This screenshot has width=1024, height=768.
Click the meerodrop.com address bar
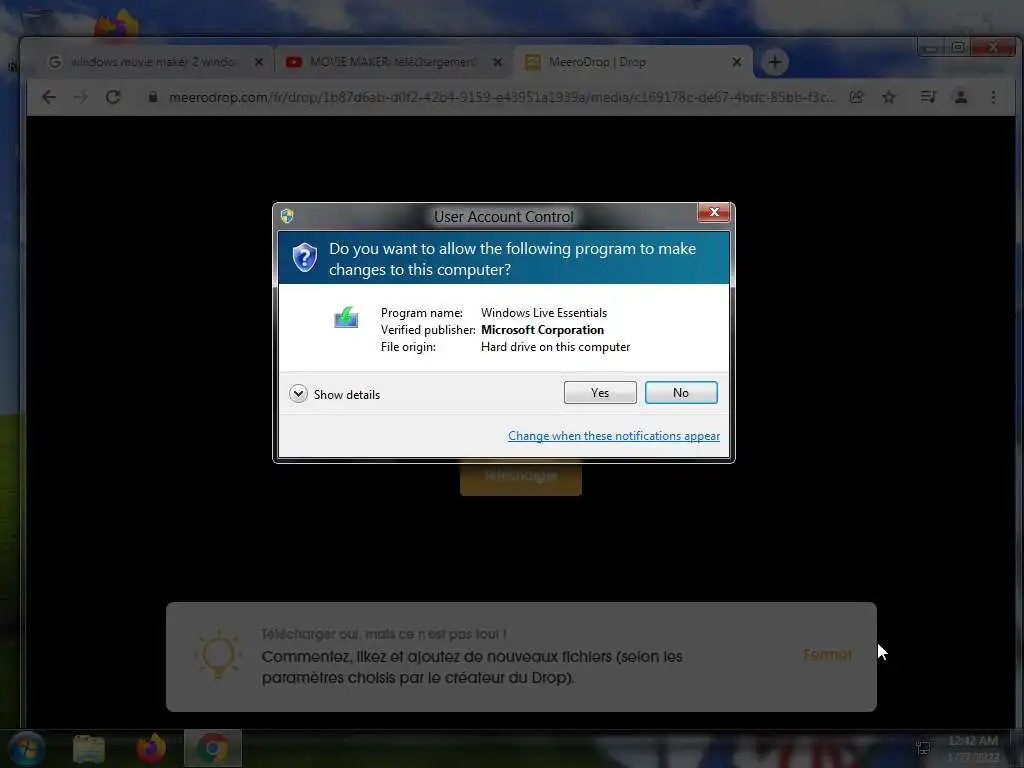502,97
